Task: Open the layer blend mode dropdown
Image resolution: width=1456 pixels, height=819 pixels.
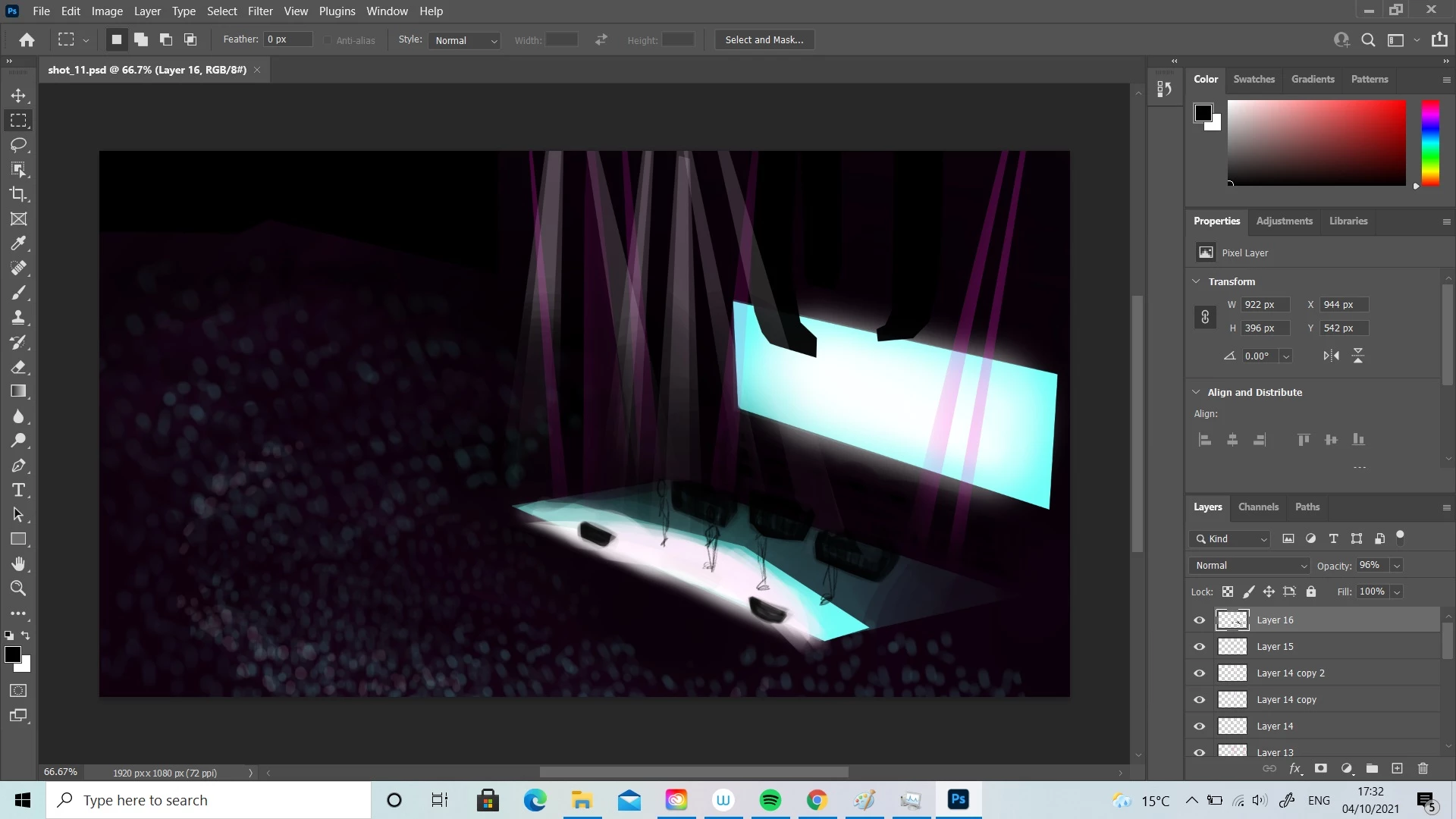Action: (x=1250, y=566)
